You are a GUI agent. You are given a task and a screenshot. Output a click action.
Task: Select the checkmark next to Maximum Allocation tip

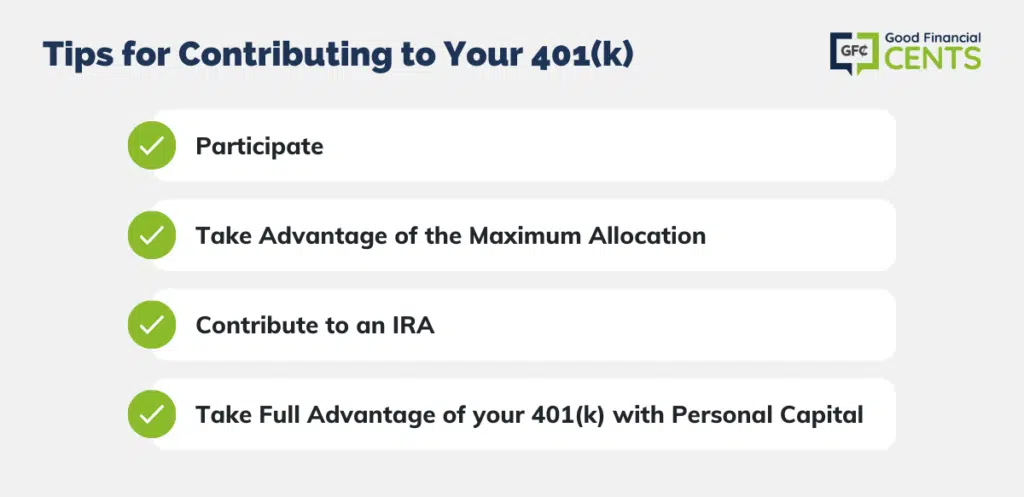pyautogui.click(x=152, y=235)
